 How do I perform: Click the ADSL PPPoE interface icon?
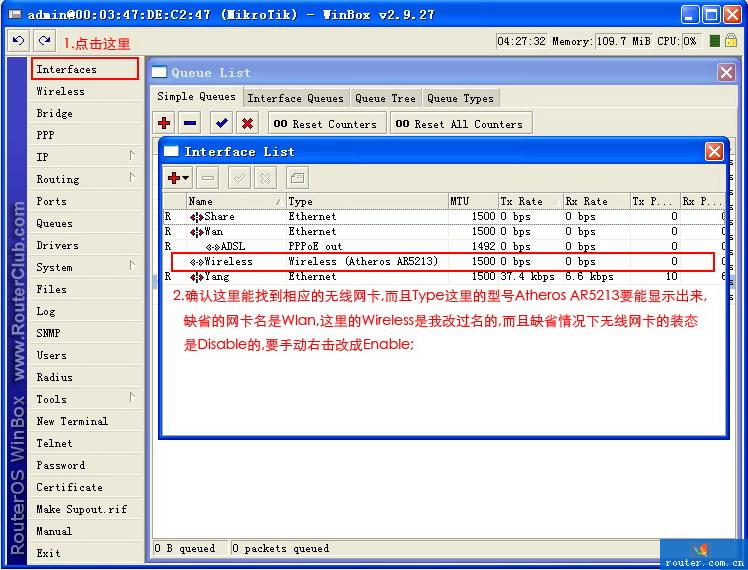[213, 247]
